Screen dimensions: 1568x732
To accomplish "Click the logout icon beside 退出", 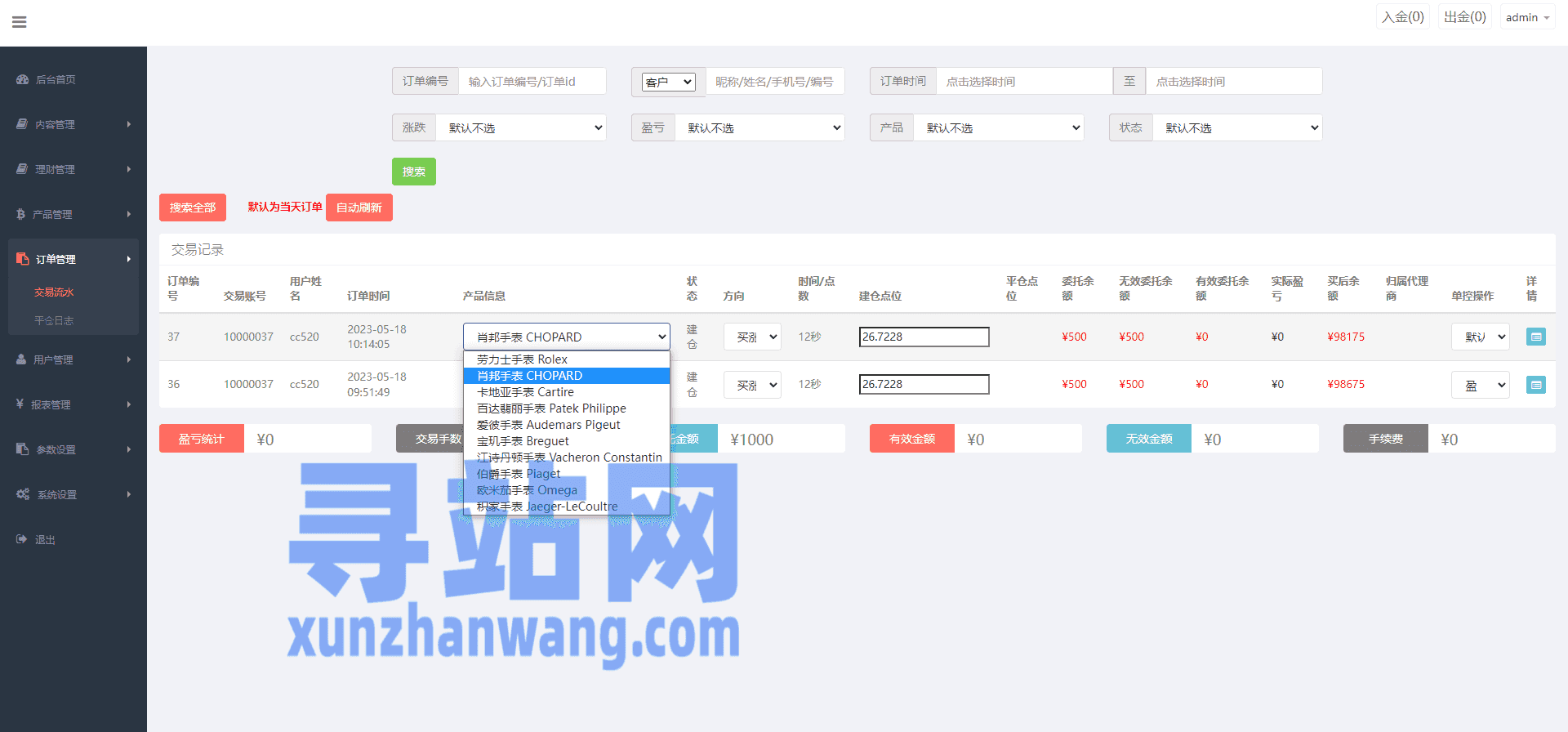I will click(22, 539).
